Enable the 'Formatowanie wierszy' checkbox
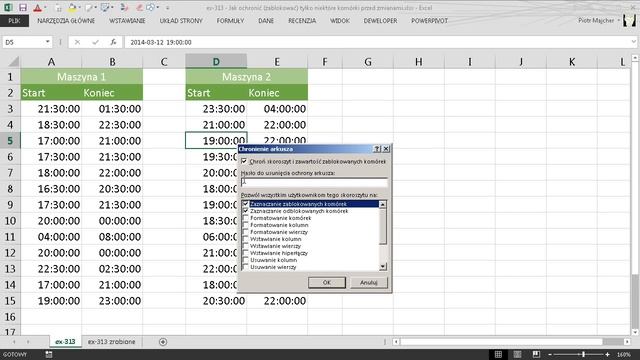The height and width of the screenshot is (360, 640). coord(245,232)
